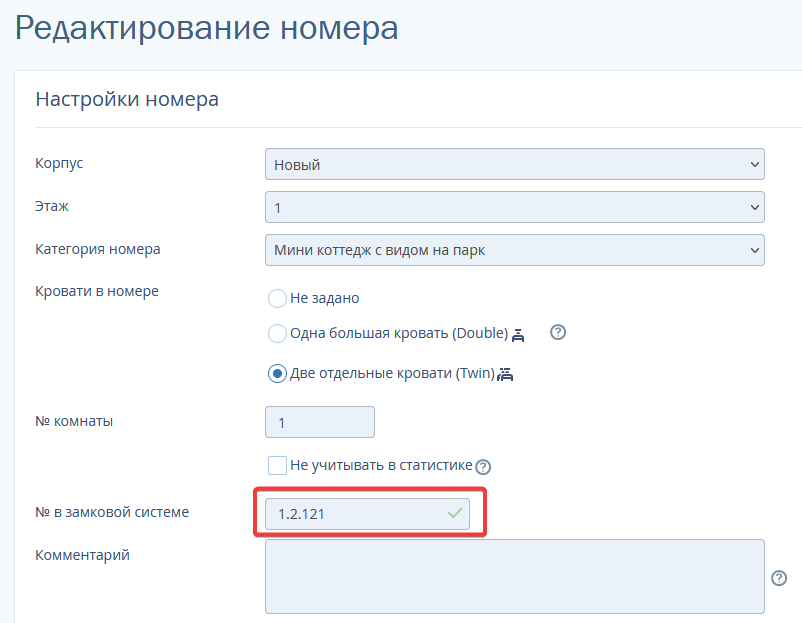The width and height of the screenshot is (802, 623).
Task: Click inside the Комментарий text area
Action: pos(515,576)
